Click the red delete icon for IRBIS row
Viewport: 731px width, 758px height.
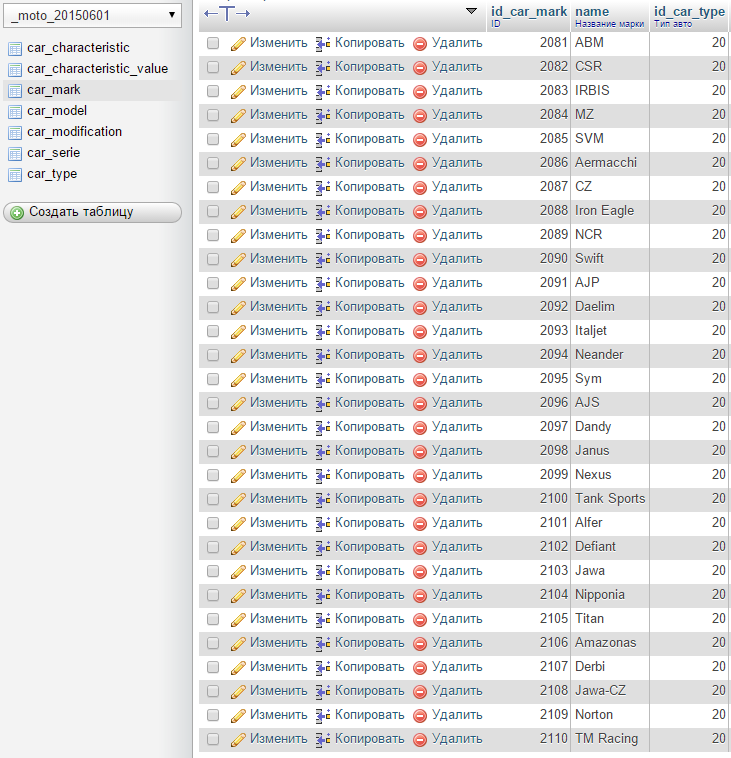pos(420,92)
